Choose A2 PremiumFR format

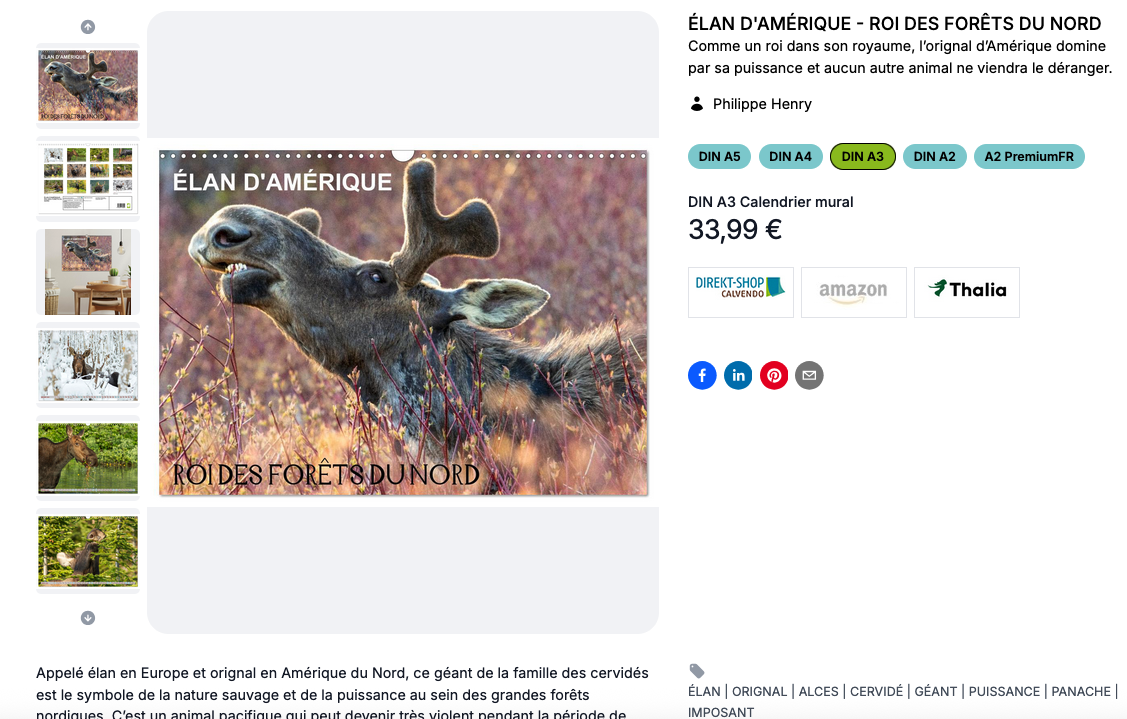(1029, 157)
